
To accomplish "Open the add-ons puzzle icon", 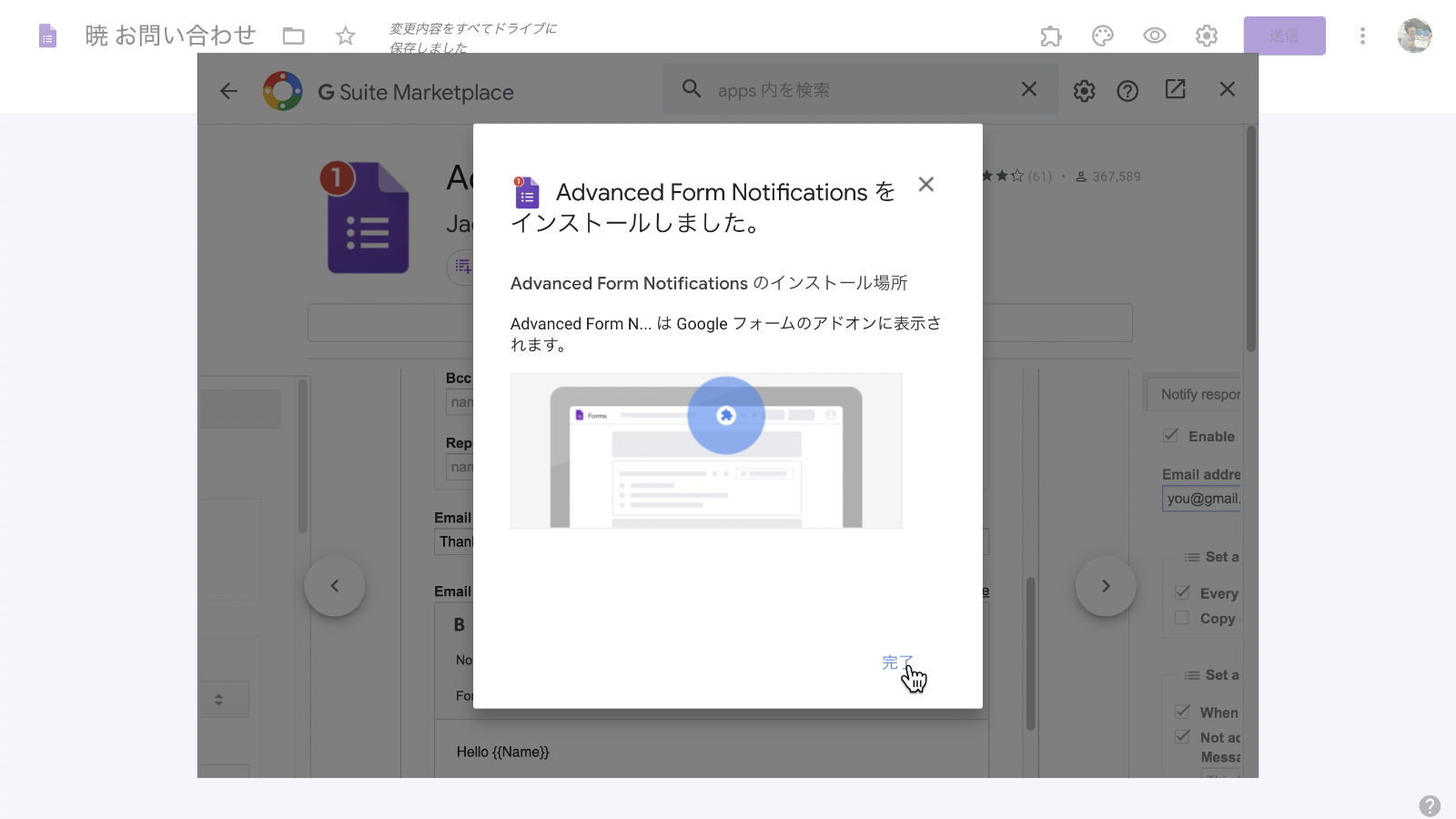I will coord(1051,35).
